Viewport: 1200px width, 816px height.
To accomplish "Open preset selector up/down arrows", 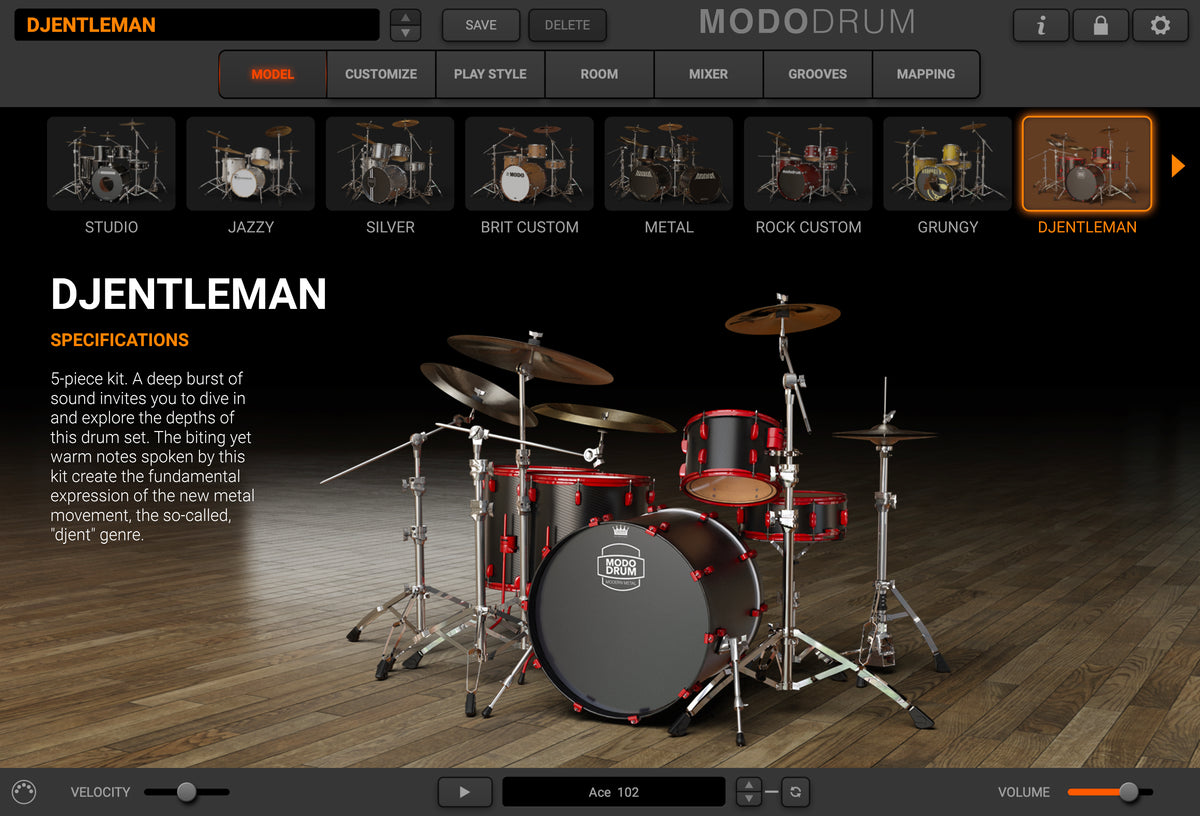I will (405, 25).
